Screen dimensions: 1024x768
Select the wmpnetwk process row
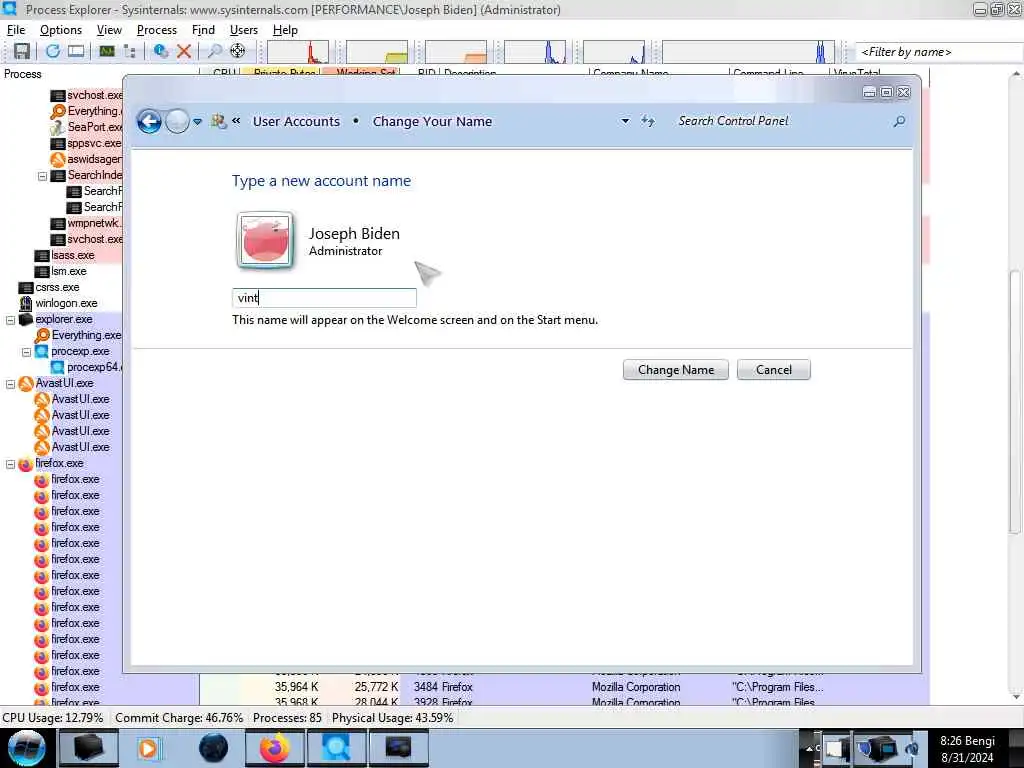click(x=95, y=223)
